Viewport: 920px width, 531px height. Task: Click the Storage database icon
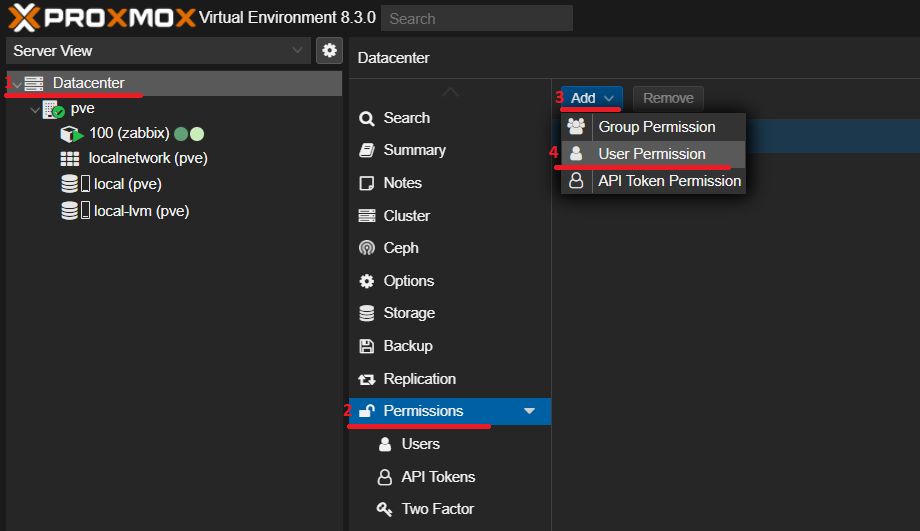coord(367,313)
